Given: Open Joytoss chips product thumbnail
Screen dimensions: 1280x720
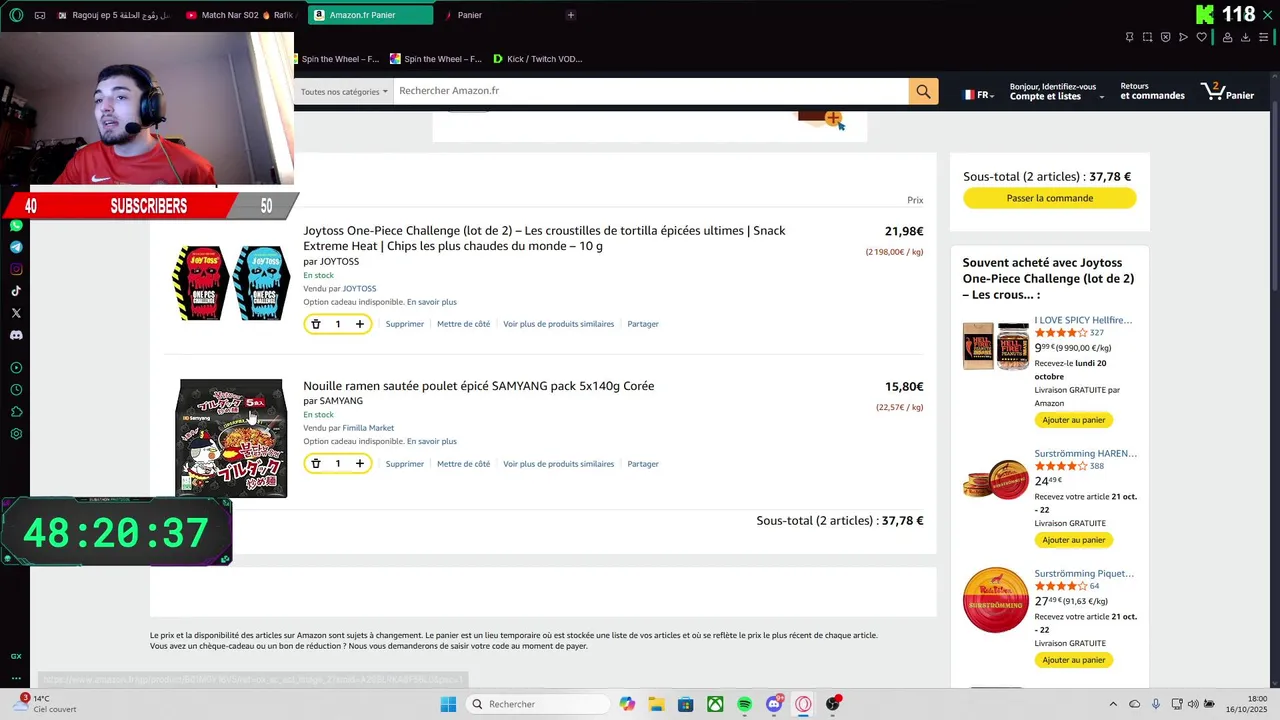Looking at the screenshot, I should tap(231, 283).
